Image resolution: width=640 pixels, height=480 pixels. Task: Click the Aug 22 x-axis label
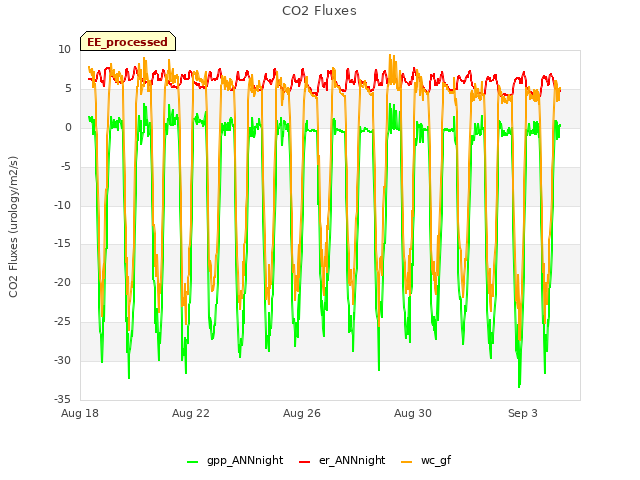pyautogui.click(x=191, y=413)
